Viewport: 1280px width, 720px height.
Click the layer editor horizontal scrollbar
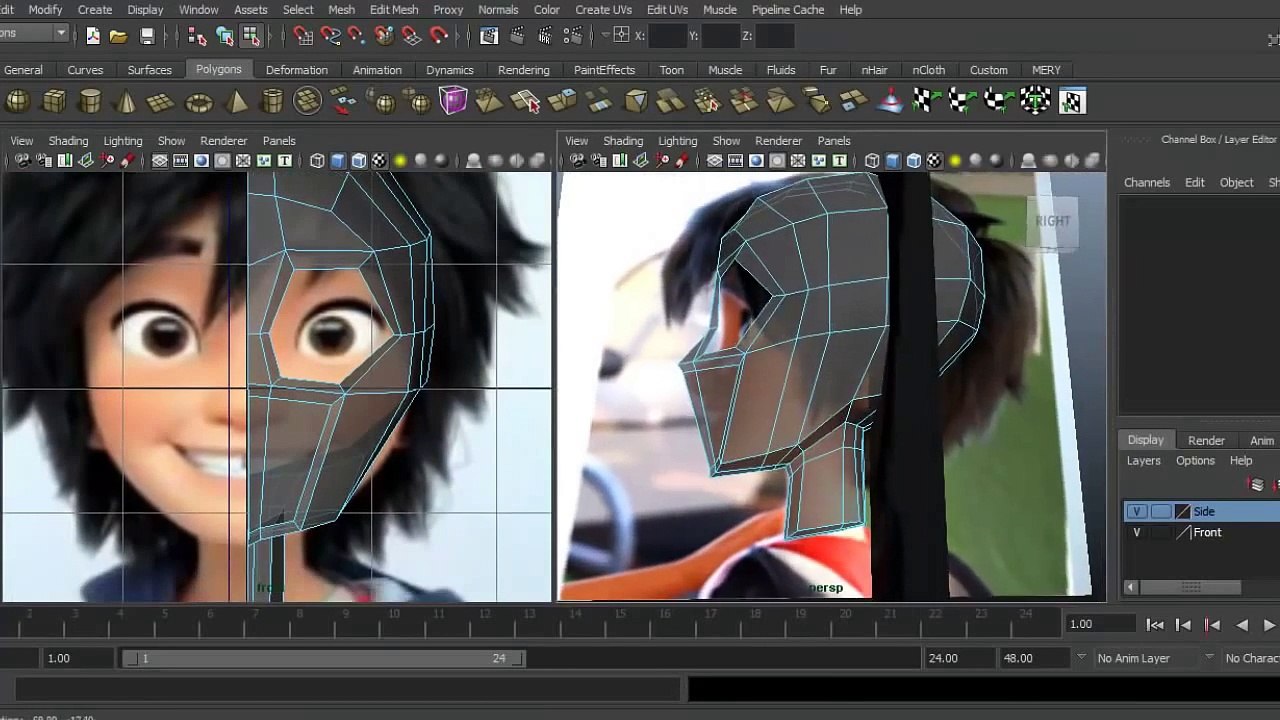point(1191,587)
